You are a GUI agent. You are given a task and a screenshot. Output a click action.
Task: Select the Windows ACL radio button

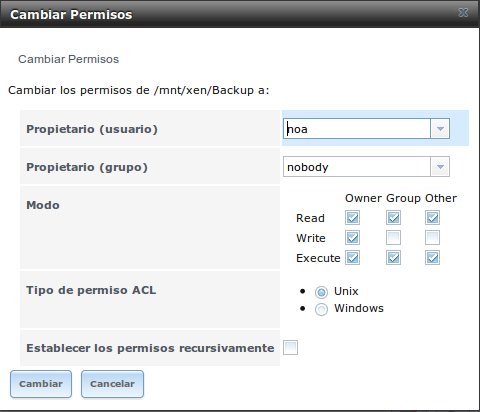321,309
